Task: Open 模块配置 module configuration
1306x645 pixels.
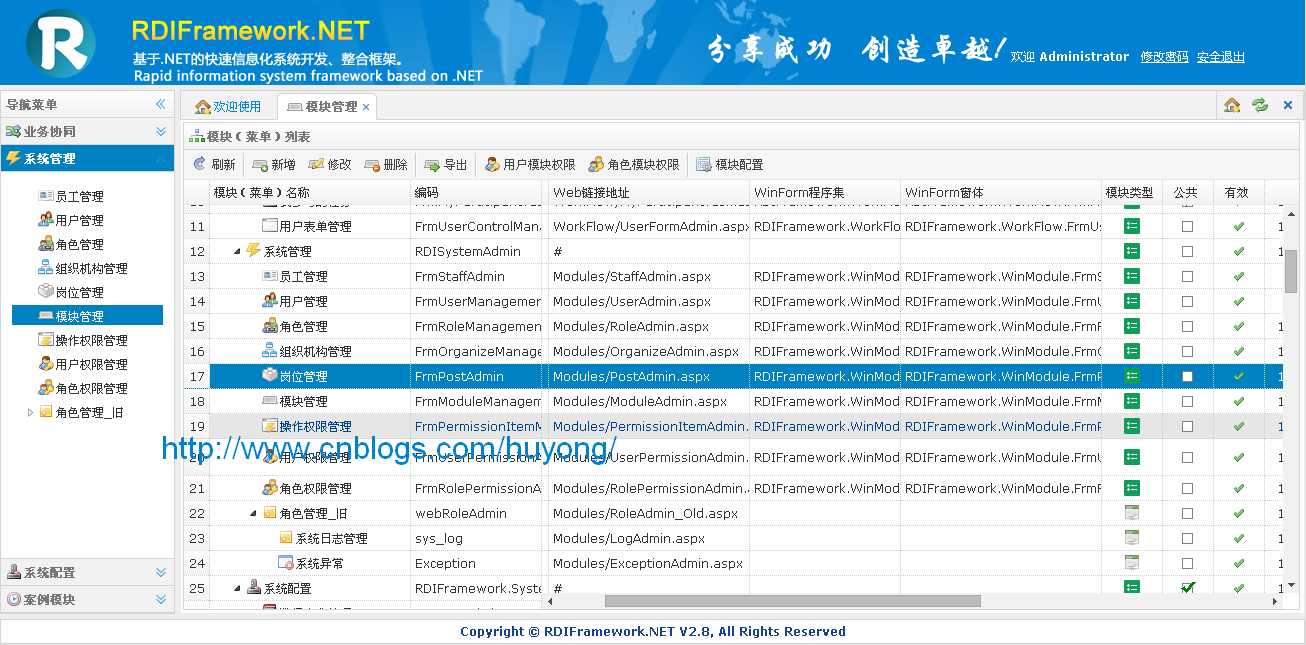Action: coord(730,165)
